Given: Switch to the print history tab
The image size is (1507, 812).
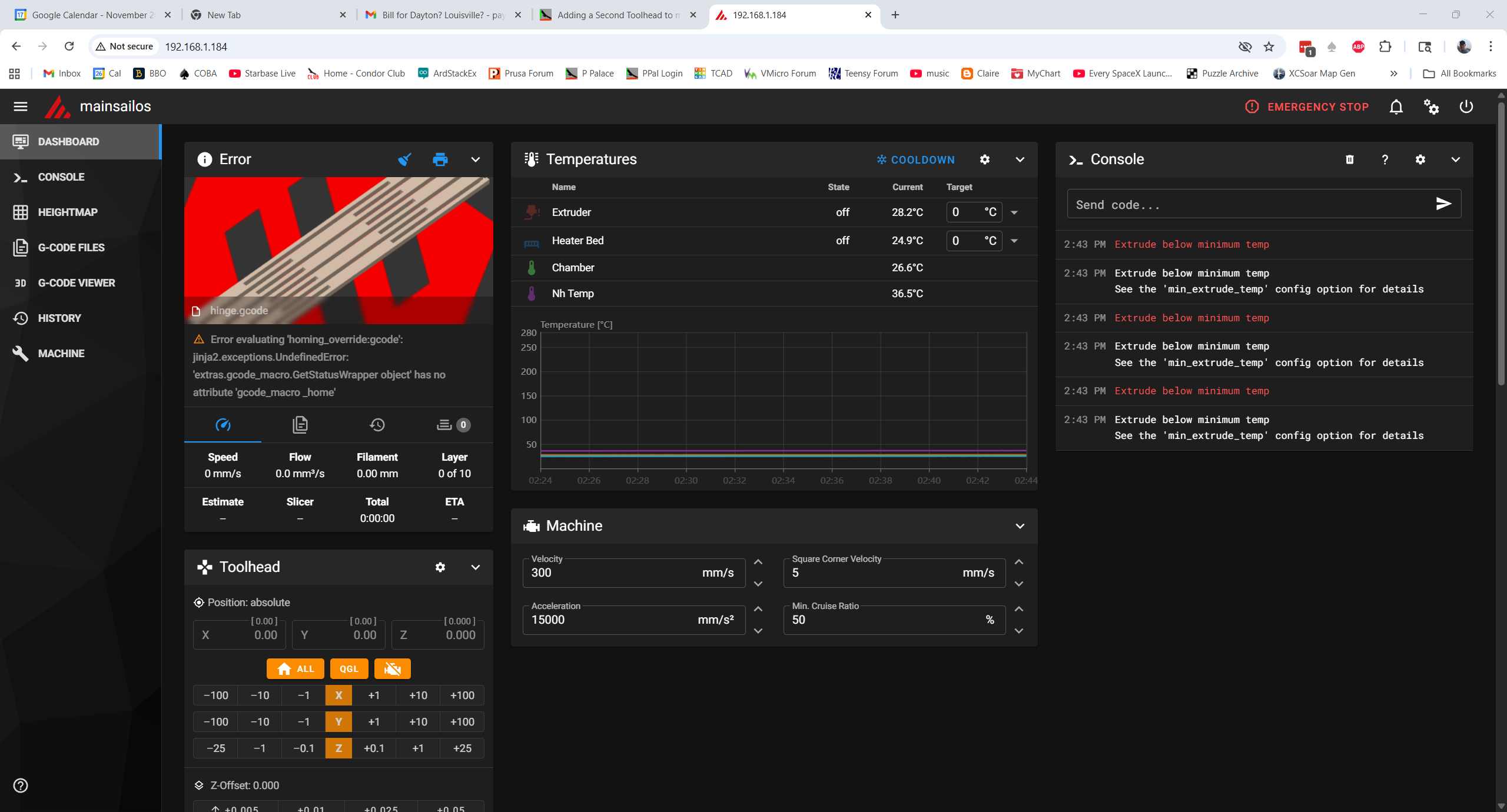Looking at the screenshot, I should coord(377,425).
